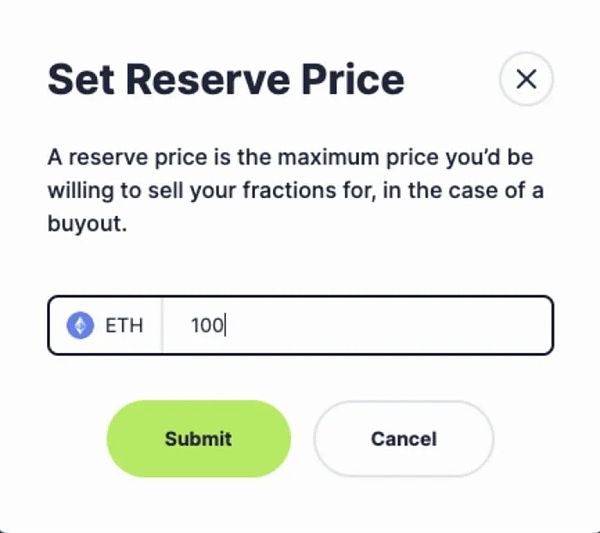Select the ETH currency selector segment
Viewport: 600px width, 533px height.
click(x=105, y=325)
